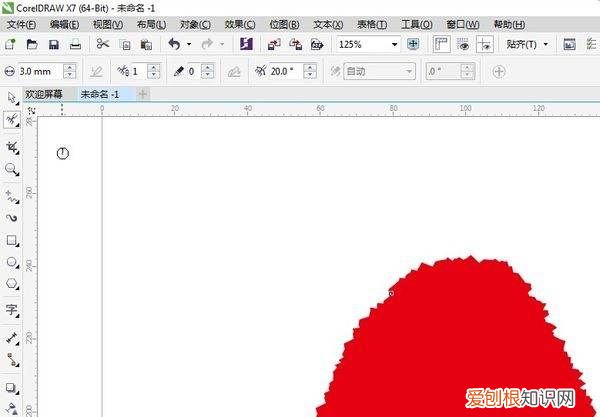Open the 文本(X) menu
Viewport: 600px width, 417px height.
pyautogui.click(x=328, y=24)
